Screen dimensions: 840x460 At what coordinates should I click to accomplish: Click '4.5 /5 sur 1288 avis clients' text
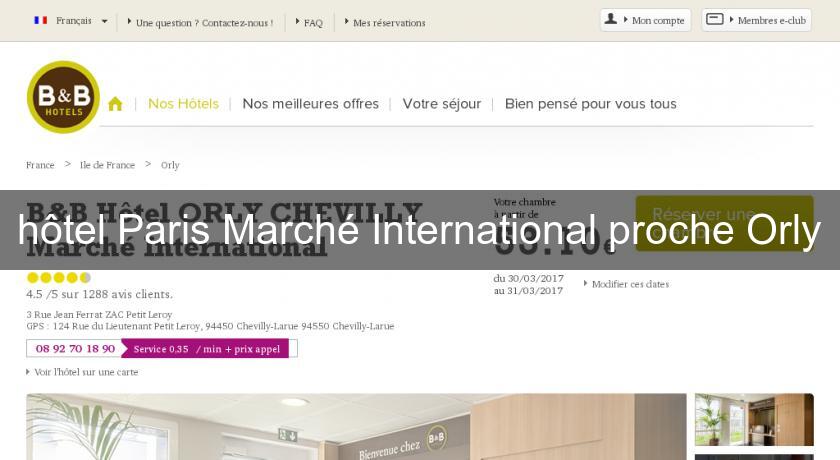(100, 294)
